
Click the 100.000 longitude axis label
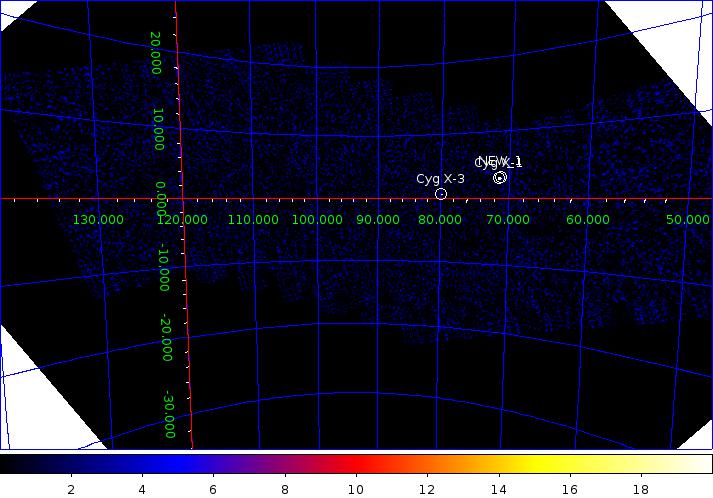pos(317,220)
